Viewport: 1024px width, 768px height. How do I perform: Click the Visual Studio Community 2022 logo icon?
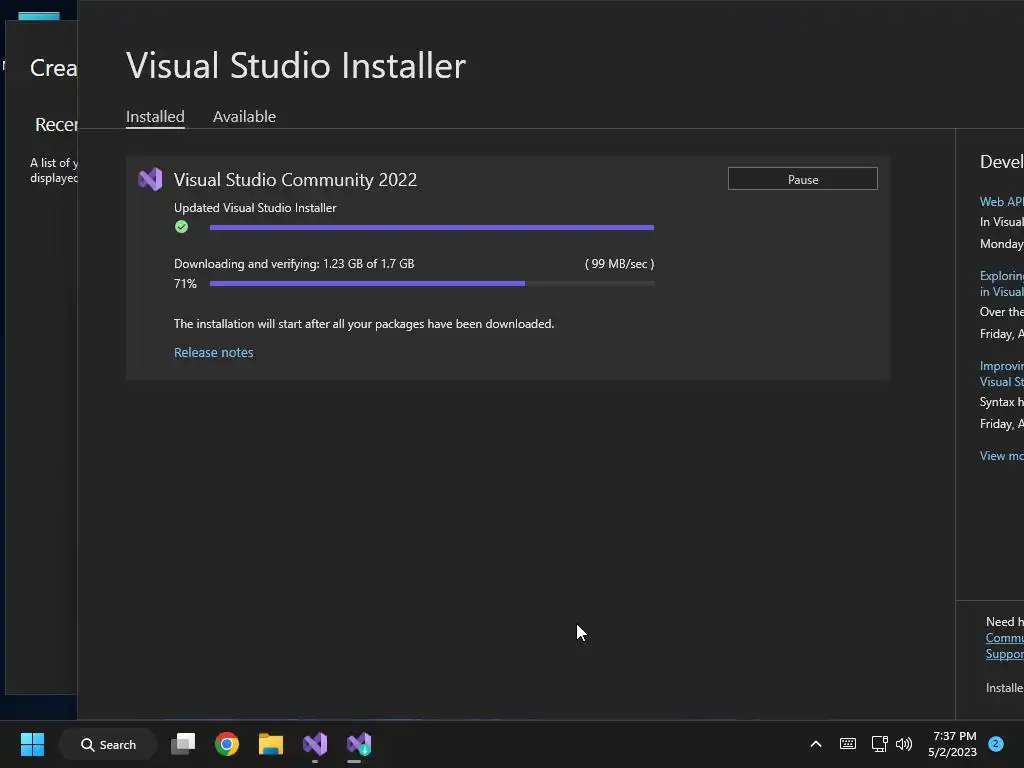point(150,179)
